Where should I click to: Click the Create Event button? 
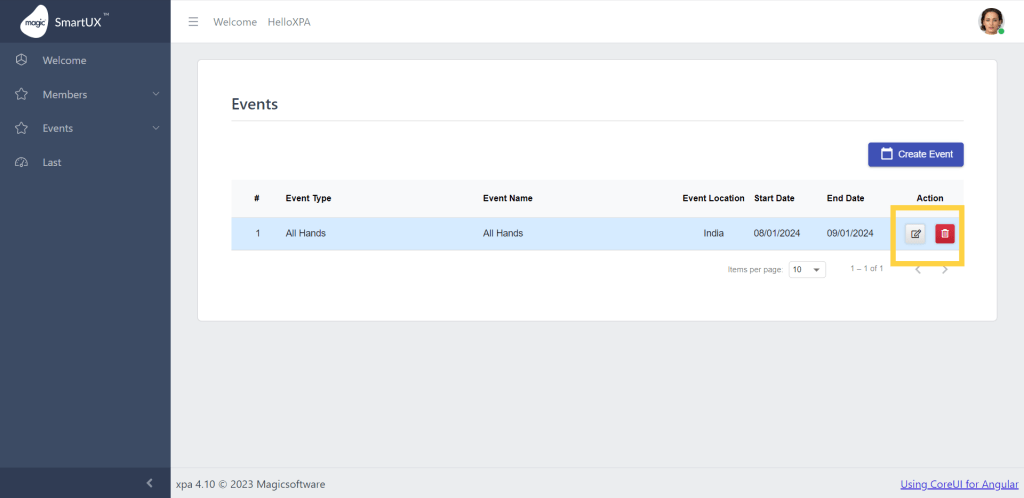coord(915,154)
